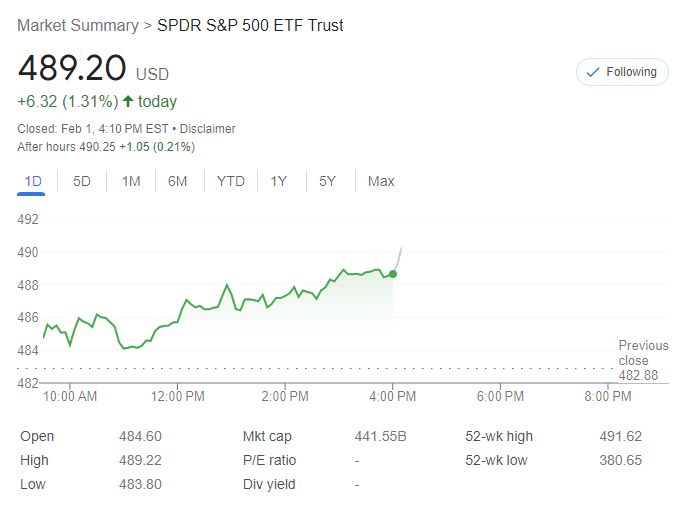
Task: Click the Previous close label
Action: (x=643, y=353)
